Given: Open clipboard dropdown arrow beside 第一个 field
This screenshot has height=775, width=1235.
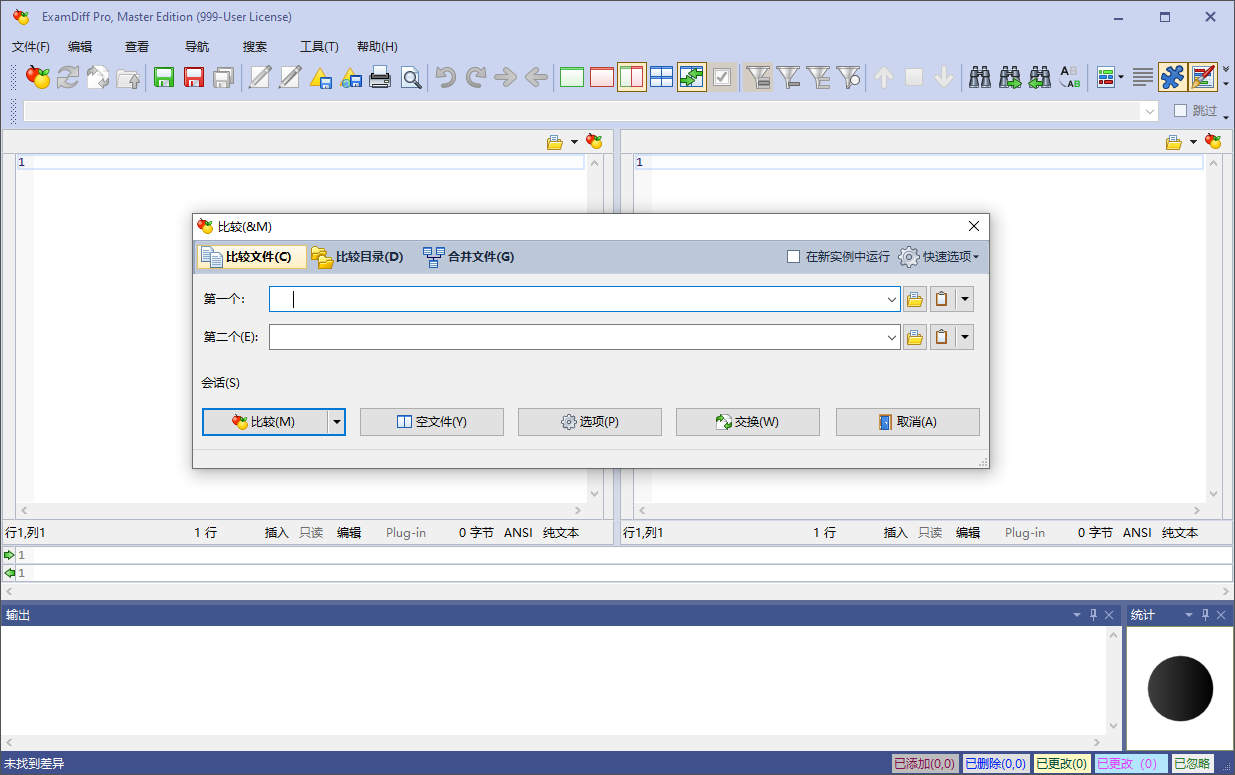Looking at the screenshot, I should (x=964, y=299).
